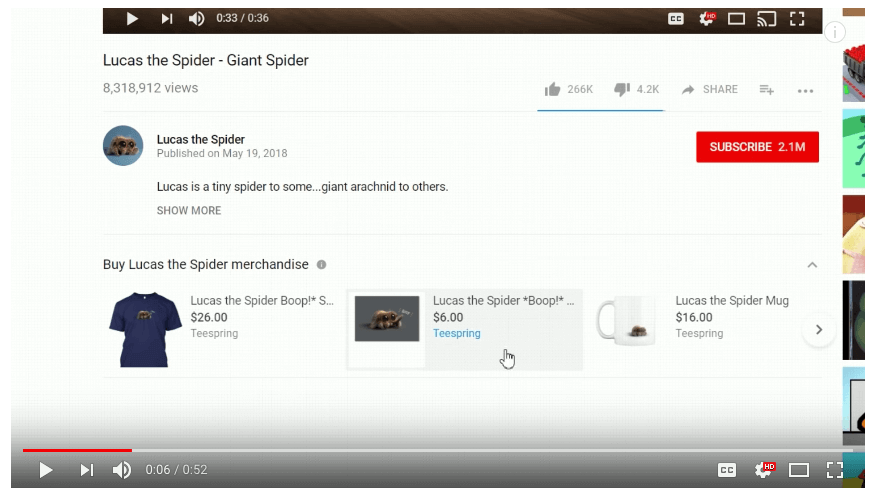Enable theater mode in outer player
The width and height of the screenshot is (871, 496).
coord(799,470)
